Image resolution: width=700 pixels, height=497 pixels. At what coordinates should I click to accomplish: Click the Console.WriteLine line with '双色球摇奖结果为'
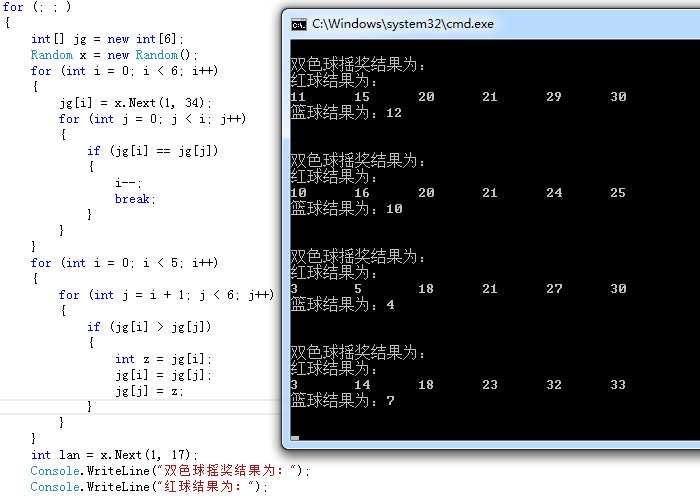170,471
